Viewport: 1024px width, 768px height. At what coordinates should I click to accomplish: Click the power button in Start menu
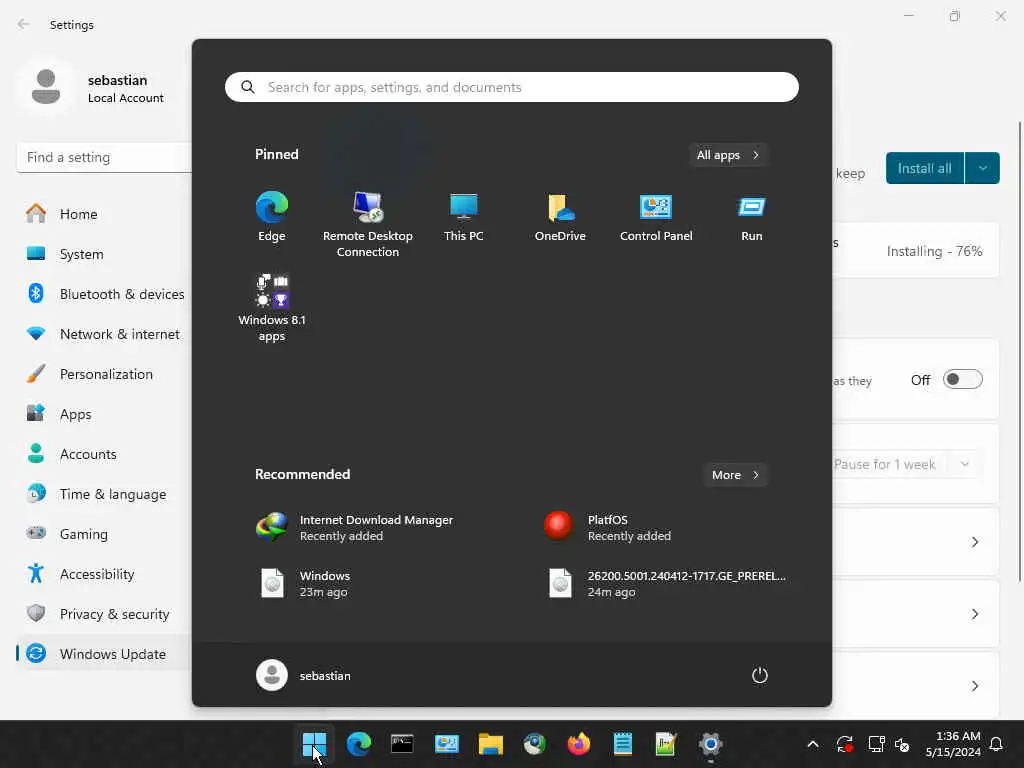[760, 675]
